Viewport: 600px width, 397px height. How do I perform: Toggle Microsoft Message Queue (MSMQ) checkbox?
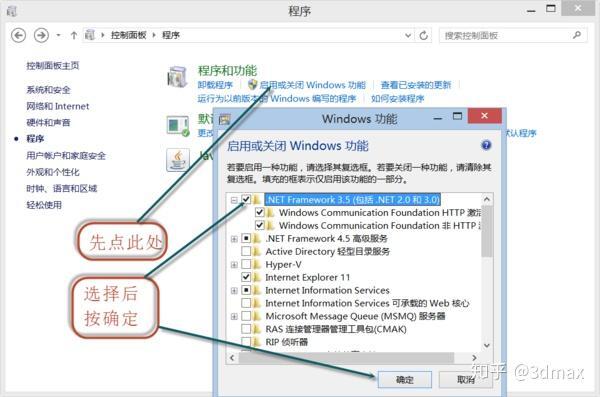tap(246, 316)
